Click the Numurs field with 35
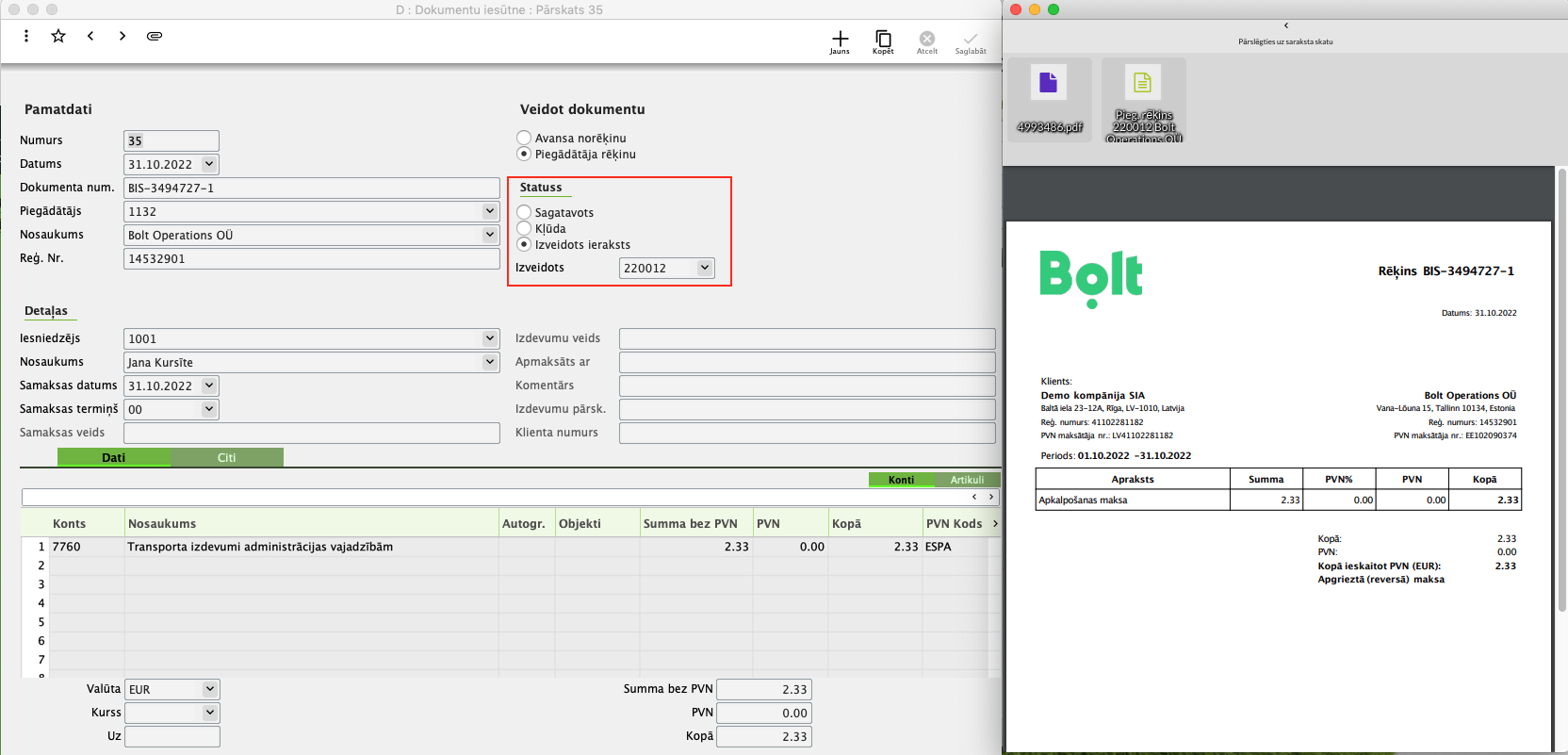Screen dimensions: 1568x755 tap(171, 140)
